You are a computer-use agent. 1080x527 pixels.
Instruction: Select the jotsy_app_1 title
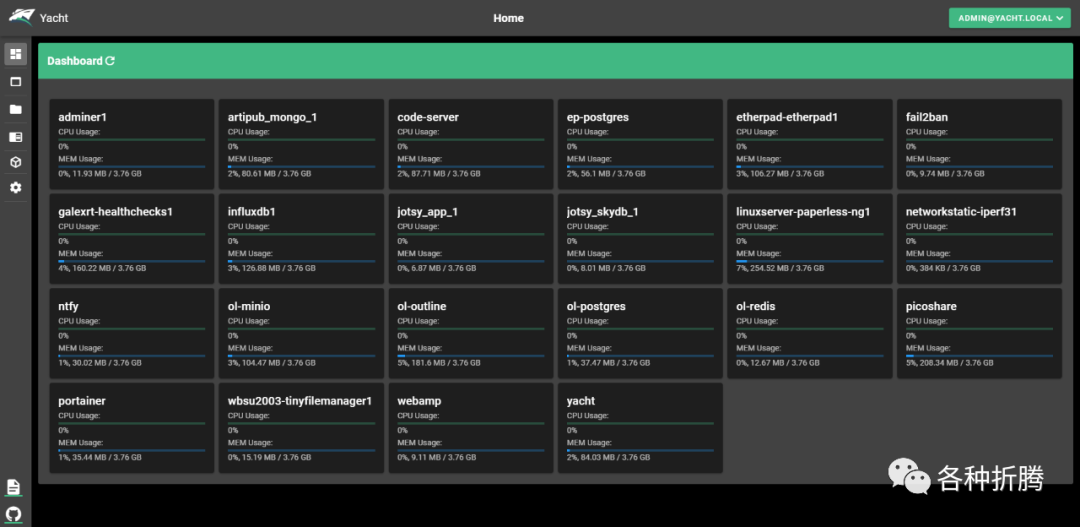pos(428,212)
